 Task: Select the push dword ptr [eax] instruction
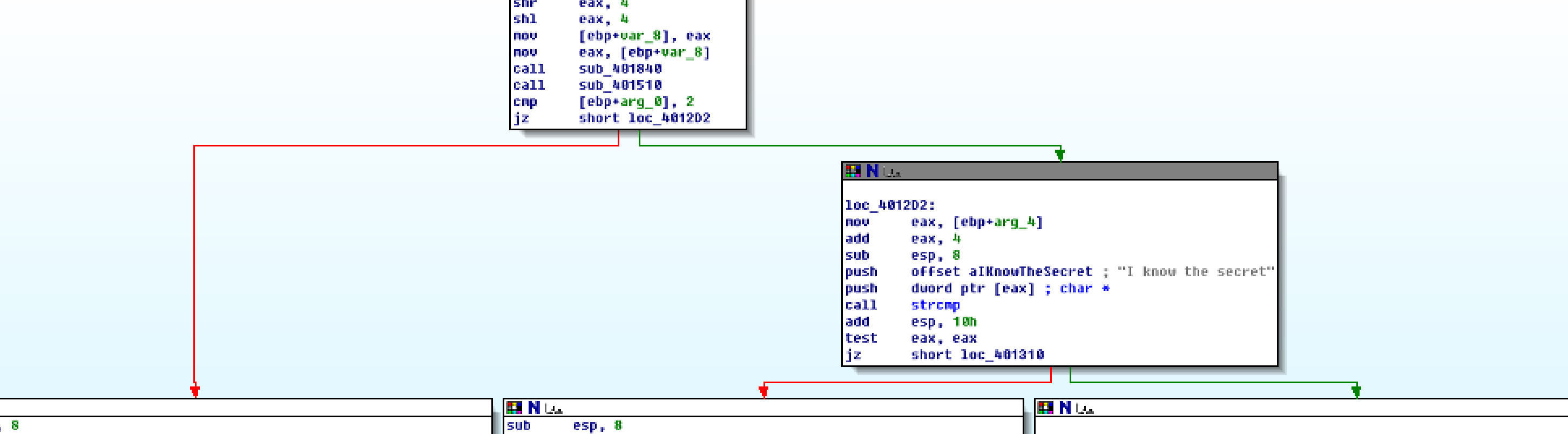click(940, 288)
